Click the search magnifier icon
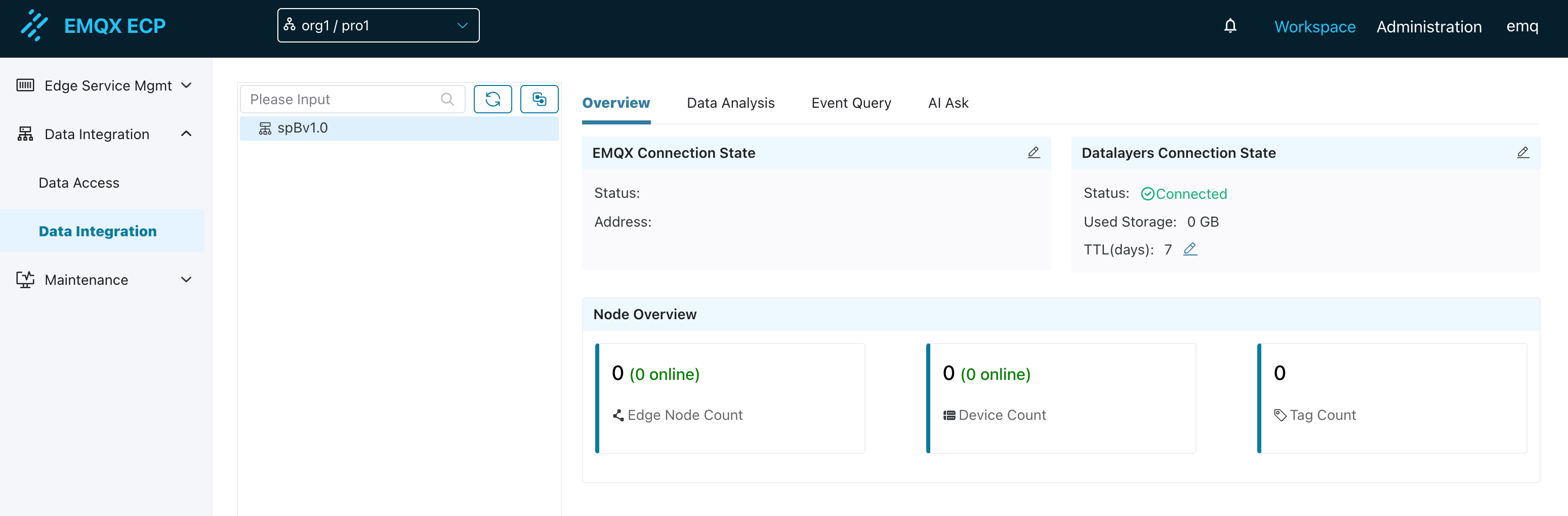1568x516 pixels. (447, 99)
